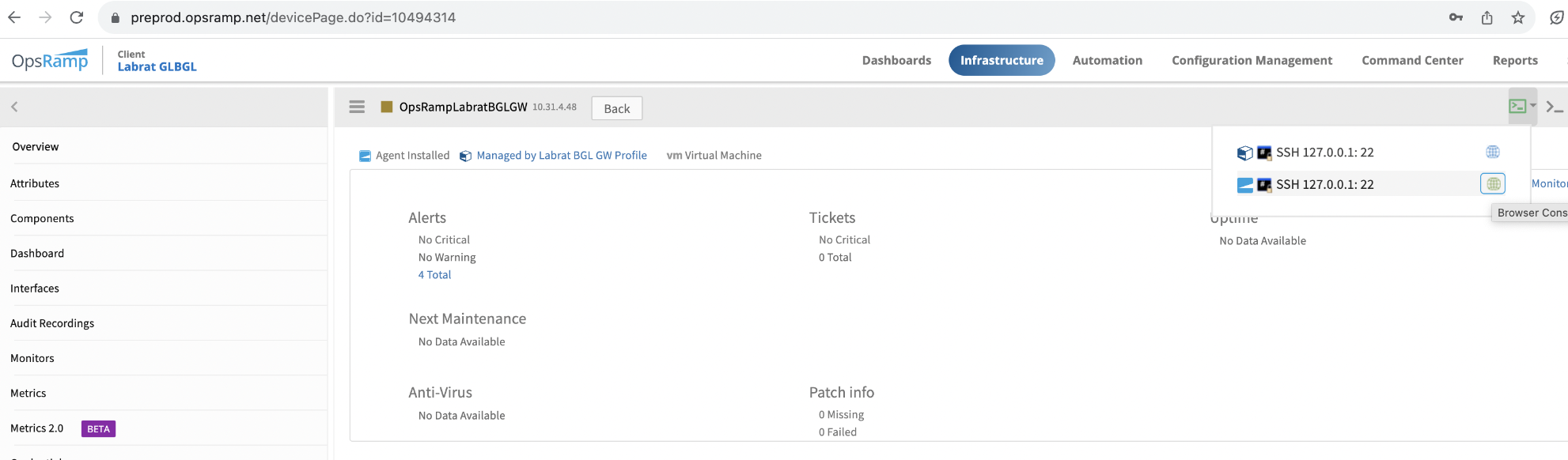
Task: Reload the page in the browser
Action: (x=77, y=17)
